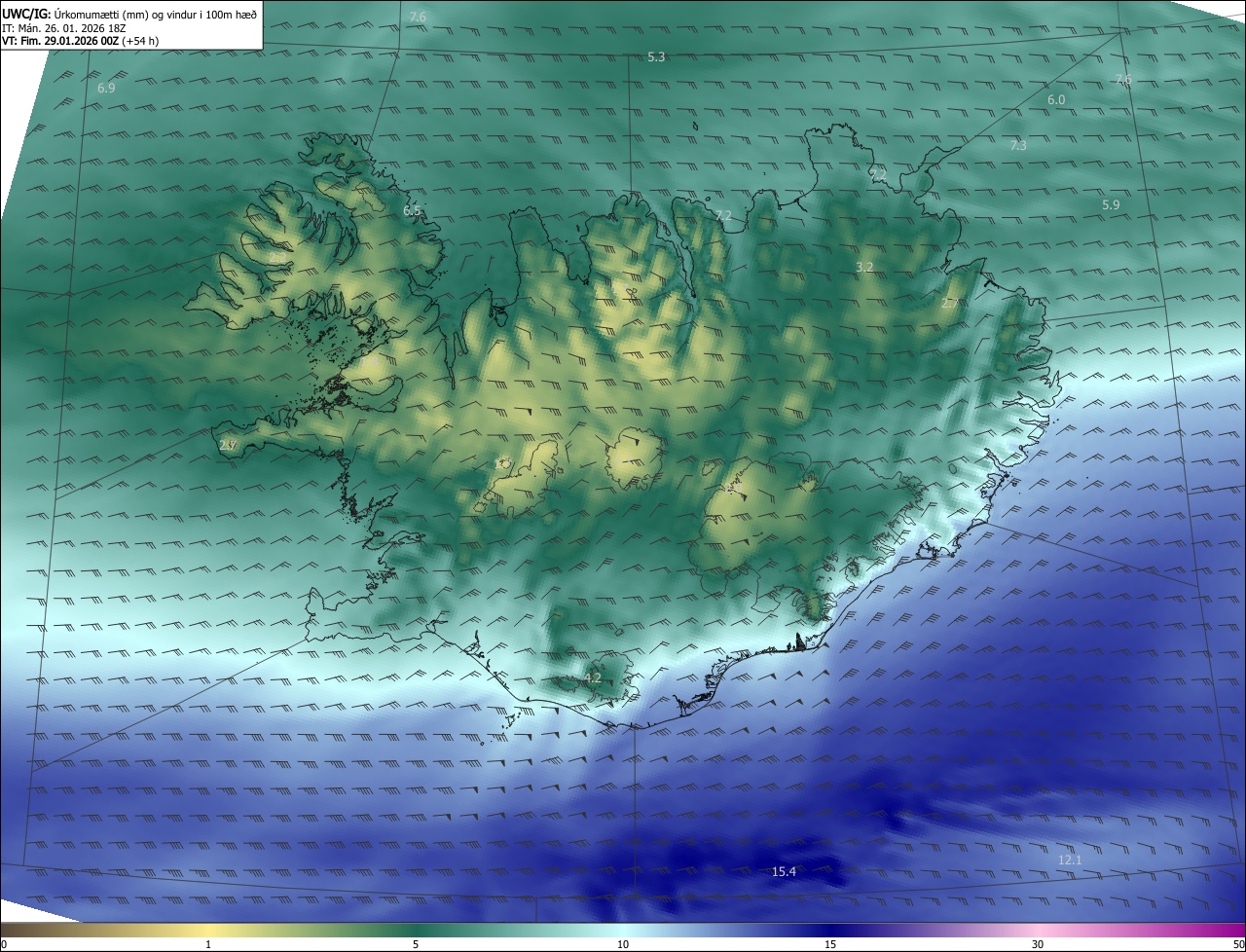1246x952 pixels.
Task: Click the 6.0 value label on the map
Action: point(1056,100)
